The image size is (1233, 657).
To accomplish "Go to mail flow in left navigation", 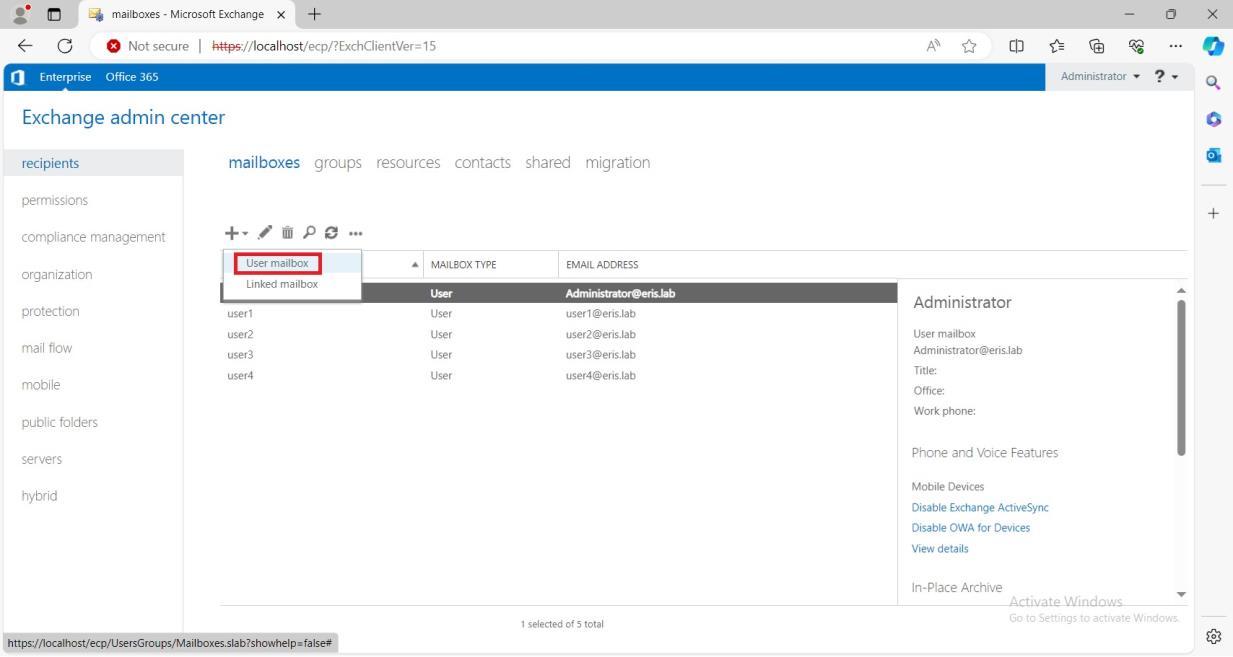I will 47,348.
